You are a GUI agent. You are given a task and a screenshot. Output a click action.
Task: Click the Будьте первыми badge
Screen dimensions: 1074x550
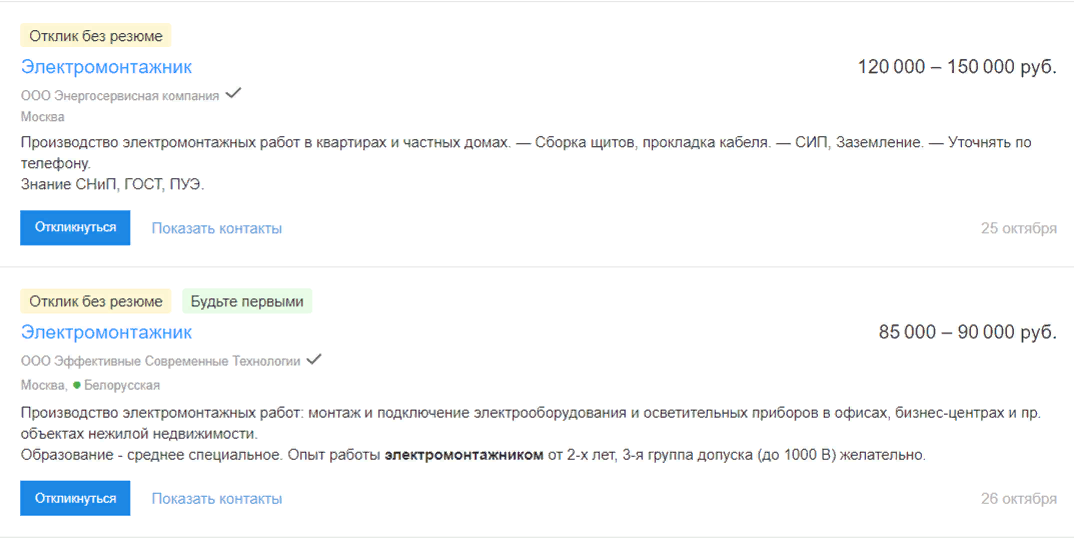point(247,301)
